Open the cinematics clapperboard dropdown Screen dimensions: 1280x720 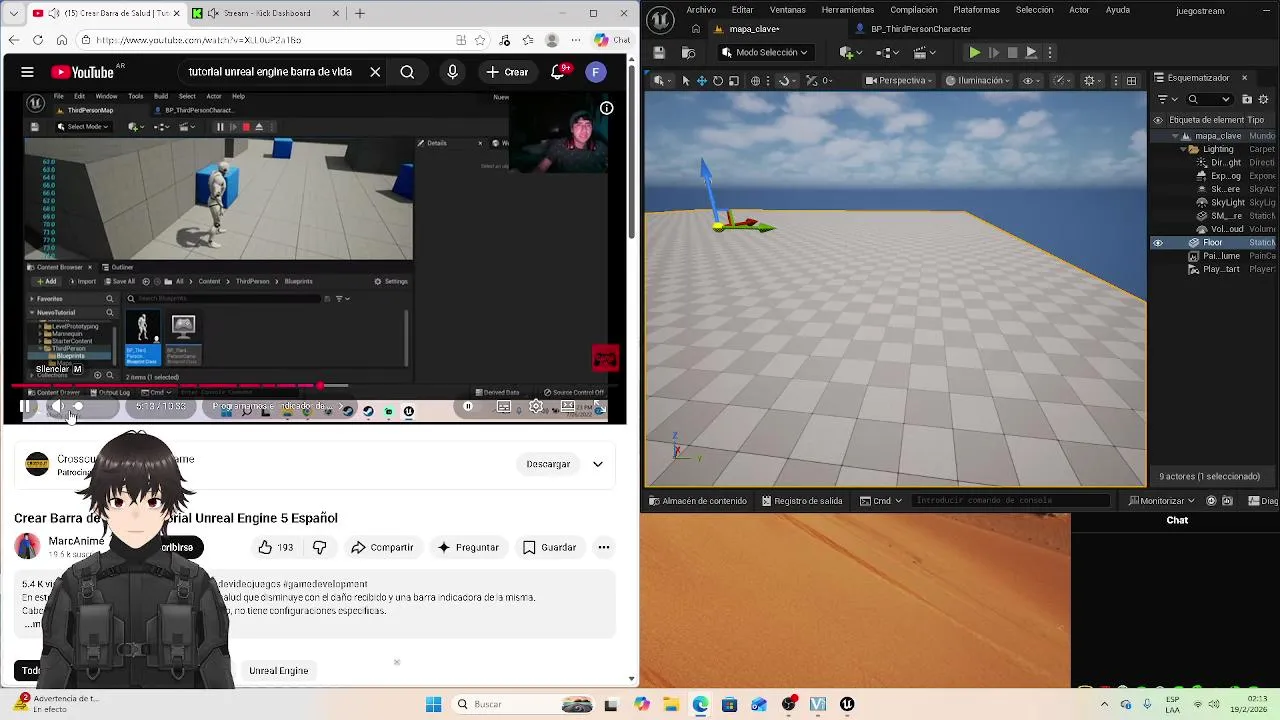[925, 52]
